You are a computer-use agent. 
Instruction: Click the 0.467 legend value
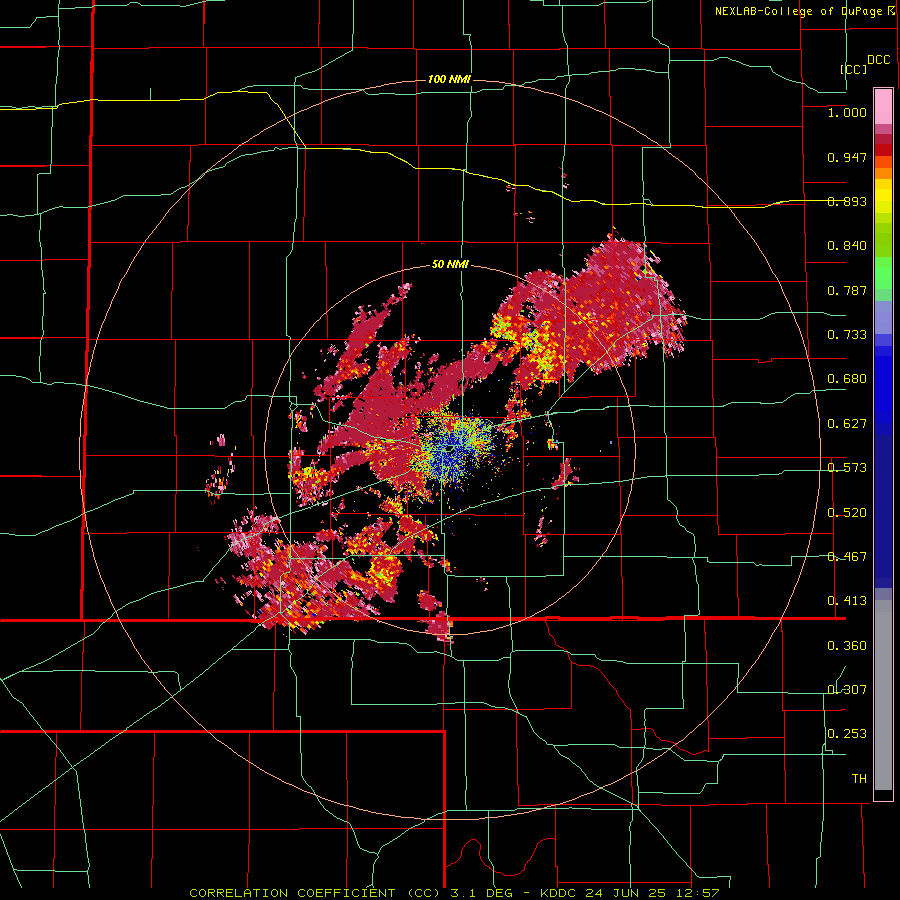click(847, 557)
